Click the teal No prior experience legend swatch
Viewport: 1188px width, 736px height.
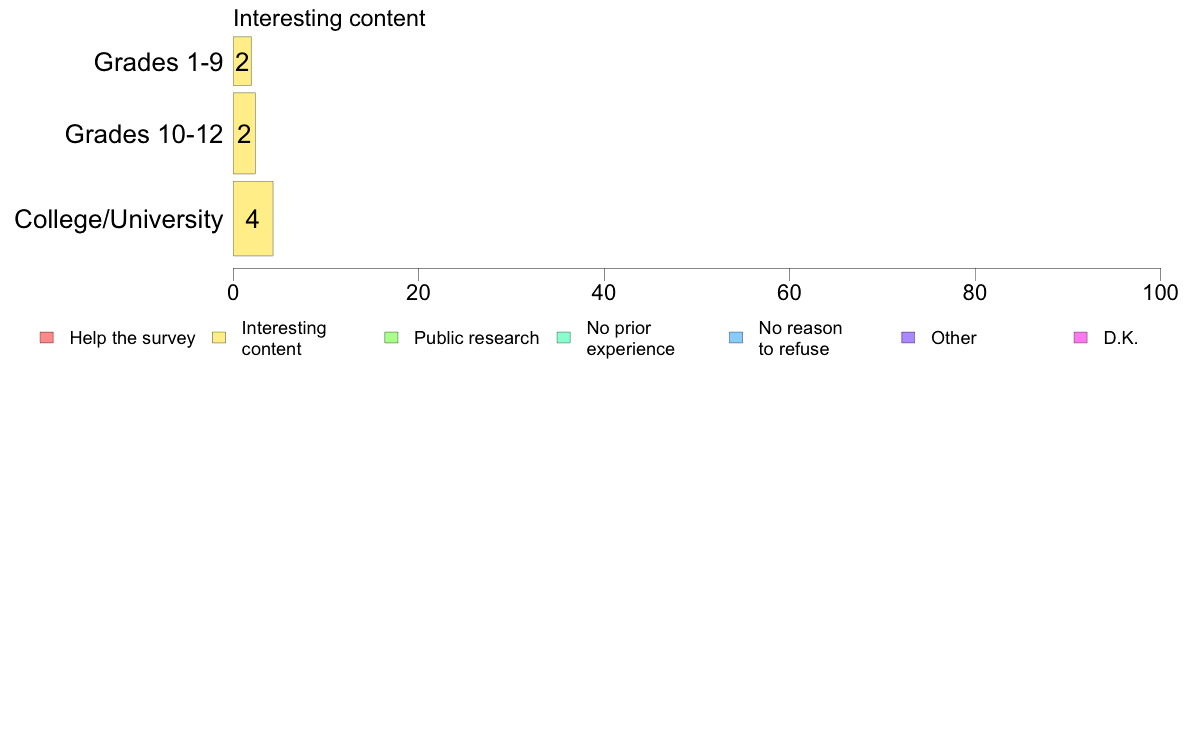tap(564, 337)
